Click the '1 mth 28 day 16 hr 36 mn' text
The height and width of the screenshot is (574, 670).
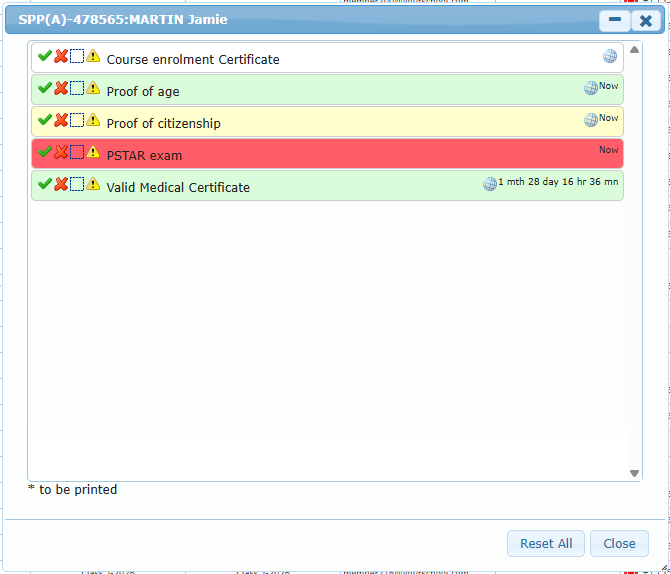[558, 182]
